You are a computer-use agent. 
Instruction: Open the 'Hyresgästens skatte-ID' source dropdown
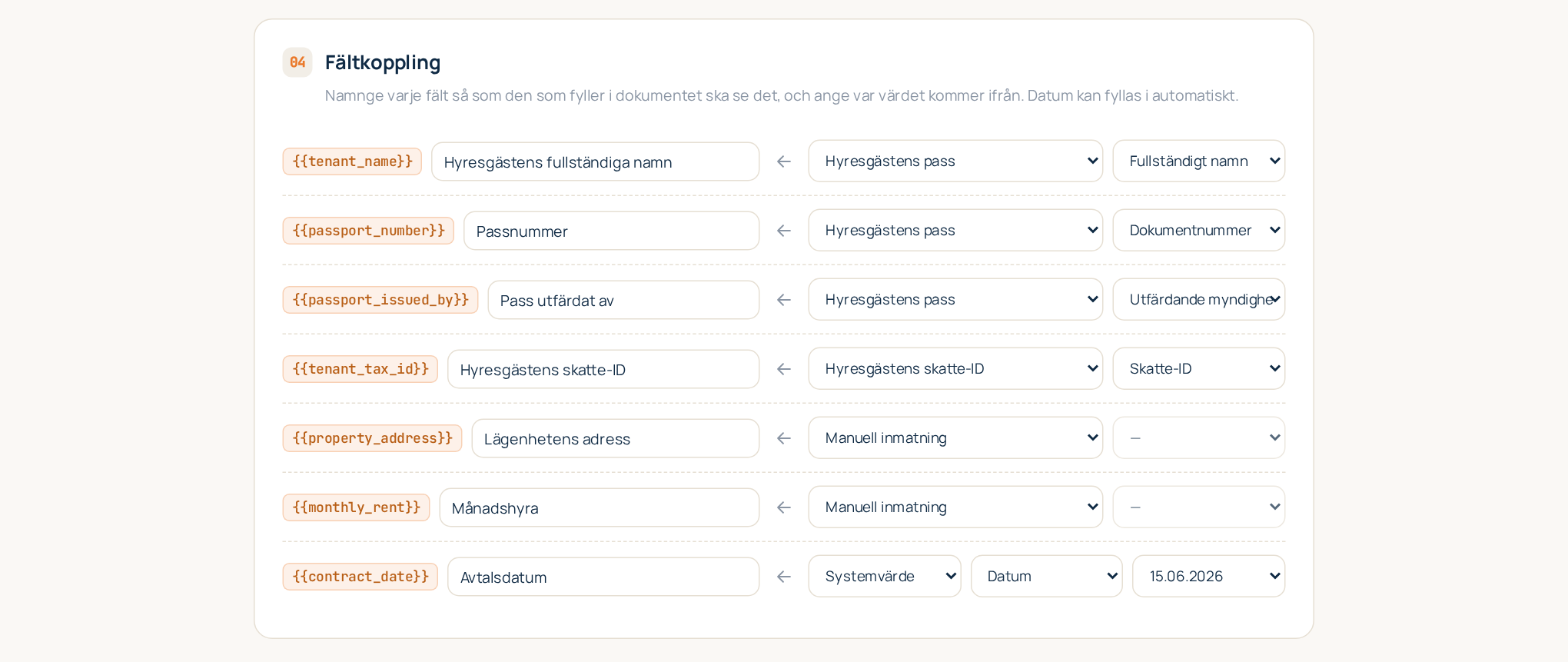coord(955,368)
